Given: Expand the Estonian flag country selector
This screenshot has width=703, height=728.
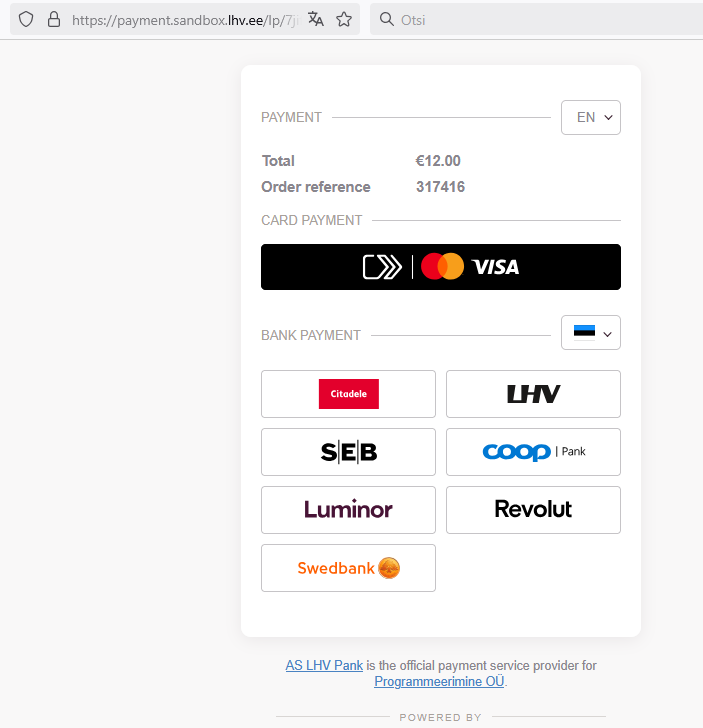Looking at the screenshot, I should [x=591, y=333].
